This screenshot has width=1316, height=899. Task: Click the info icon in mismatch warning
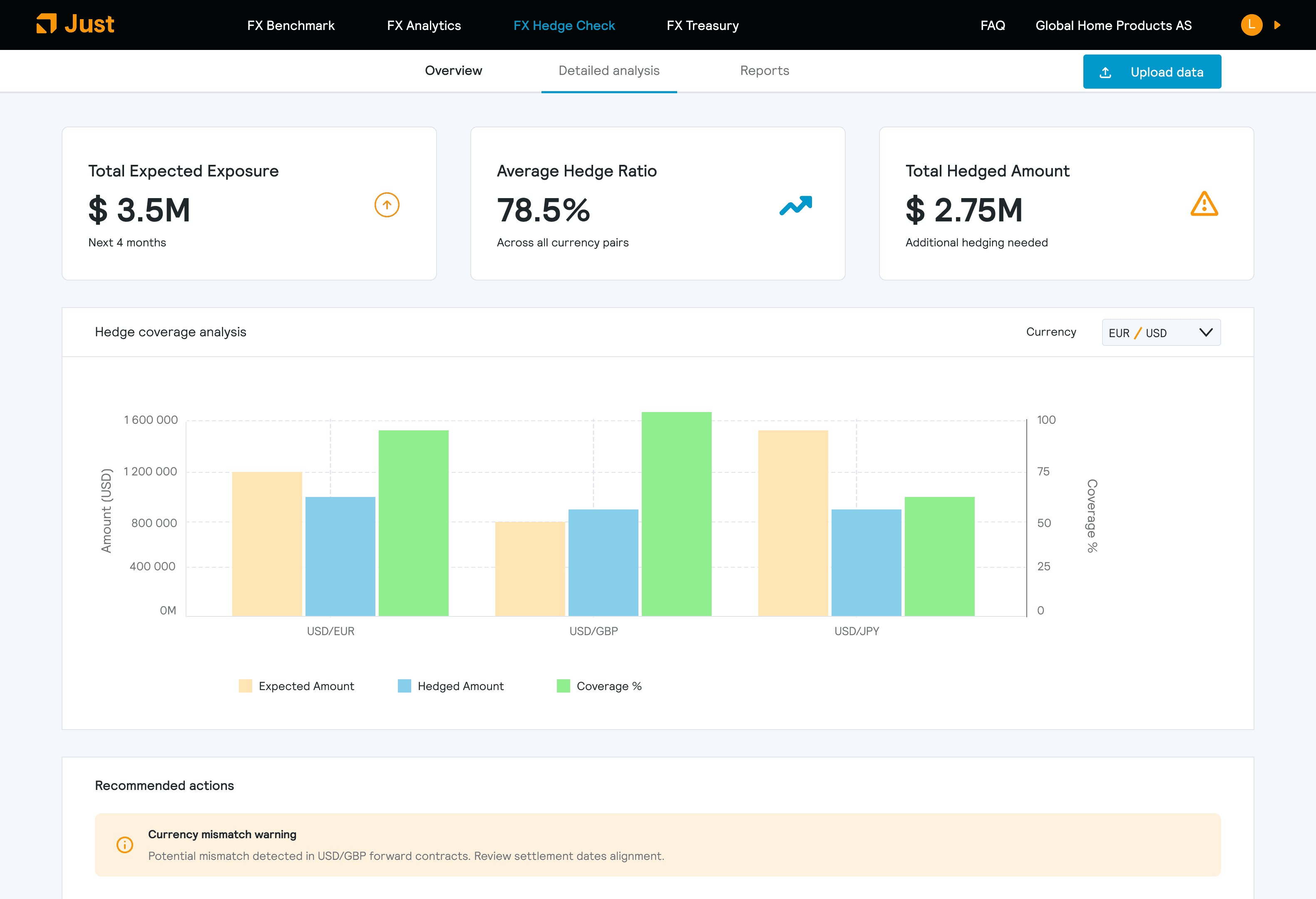[124, 844]
